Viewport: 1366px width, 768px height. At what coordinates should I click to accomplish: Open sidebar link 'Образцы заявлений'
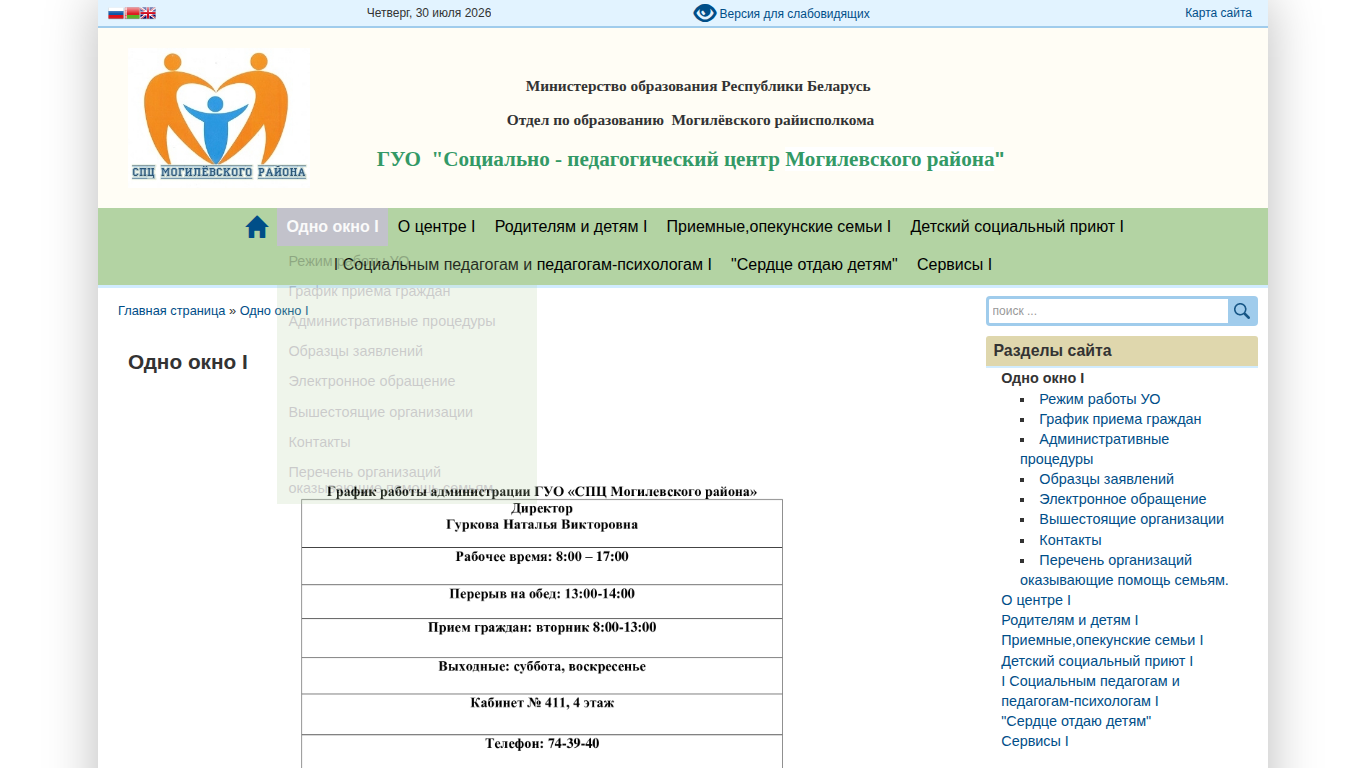coord(1107,479)
